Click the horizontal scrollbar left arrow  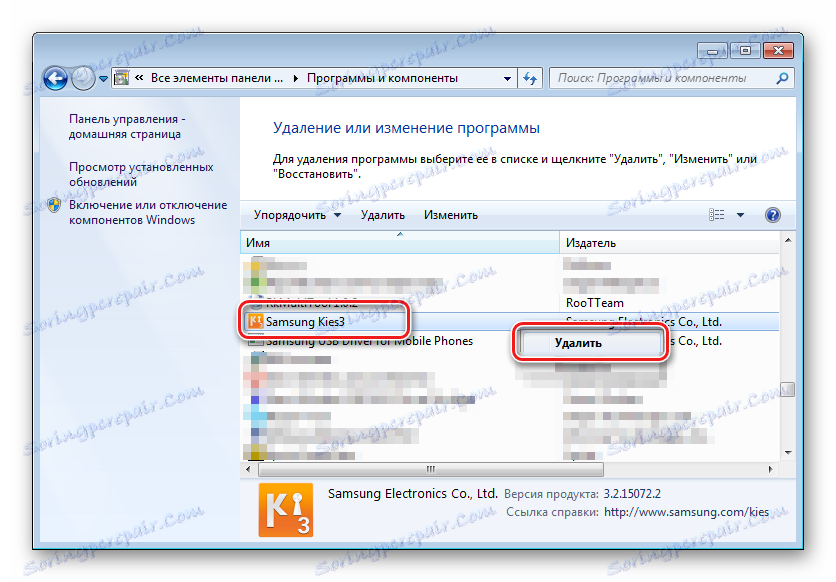tap(248, 470)
